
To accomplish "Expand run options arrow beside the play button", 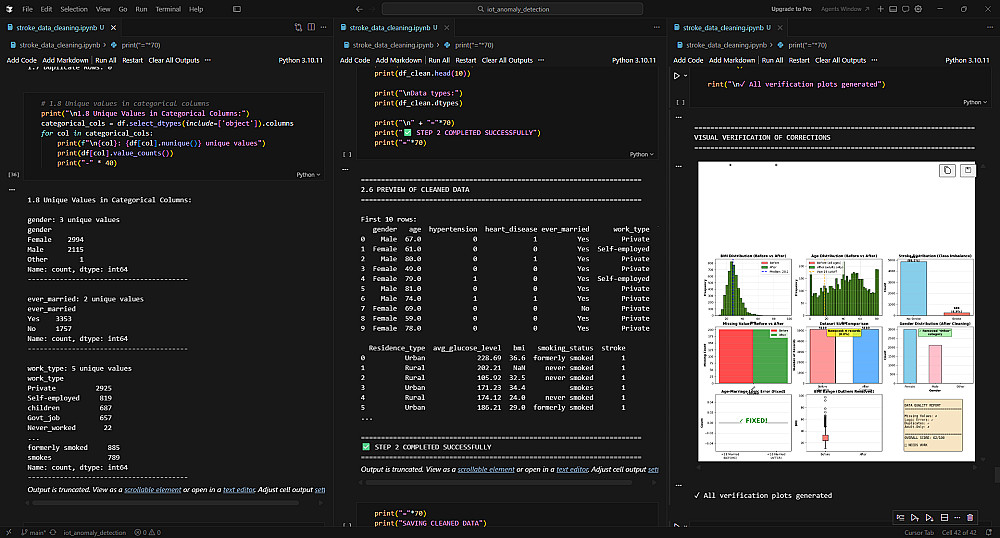I will click(x=687, y=75).
